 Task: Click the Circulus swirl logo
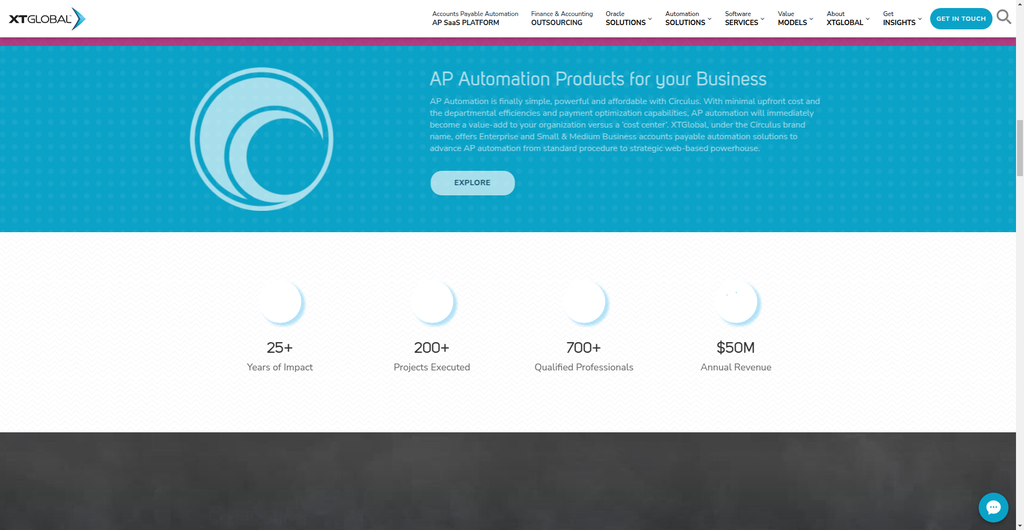pyautogui.click(x=261, y=139)
